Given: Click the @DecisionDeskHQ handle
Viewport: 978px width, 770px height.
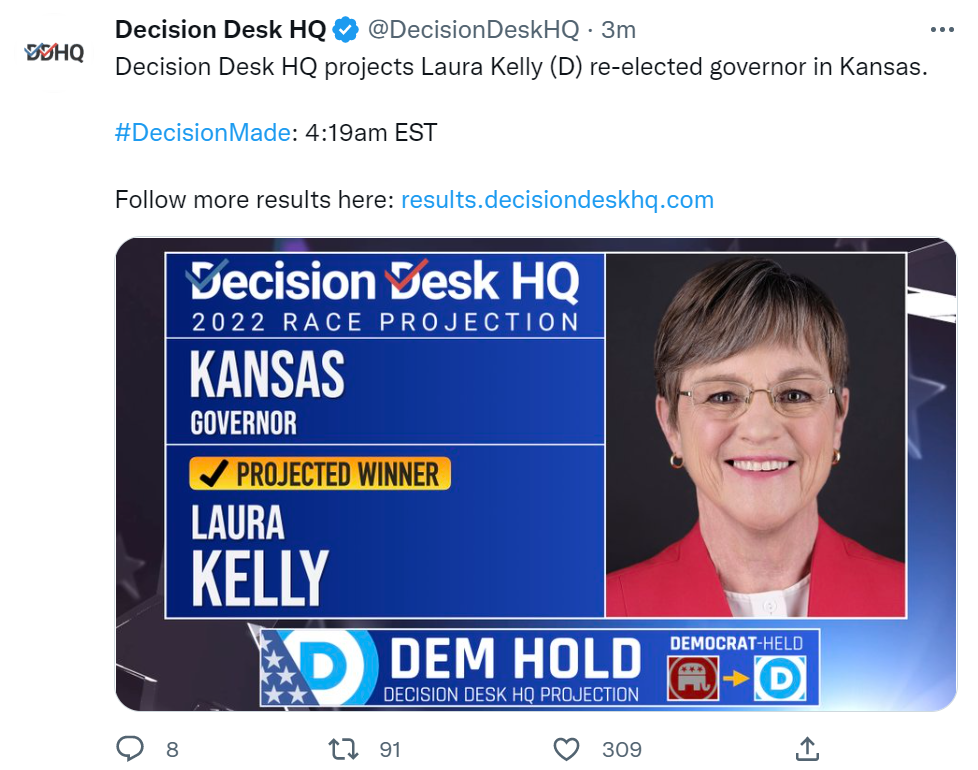Looking at the screenshot, I should click(x=473, y=29).
